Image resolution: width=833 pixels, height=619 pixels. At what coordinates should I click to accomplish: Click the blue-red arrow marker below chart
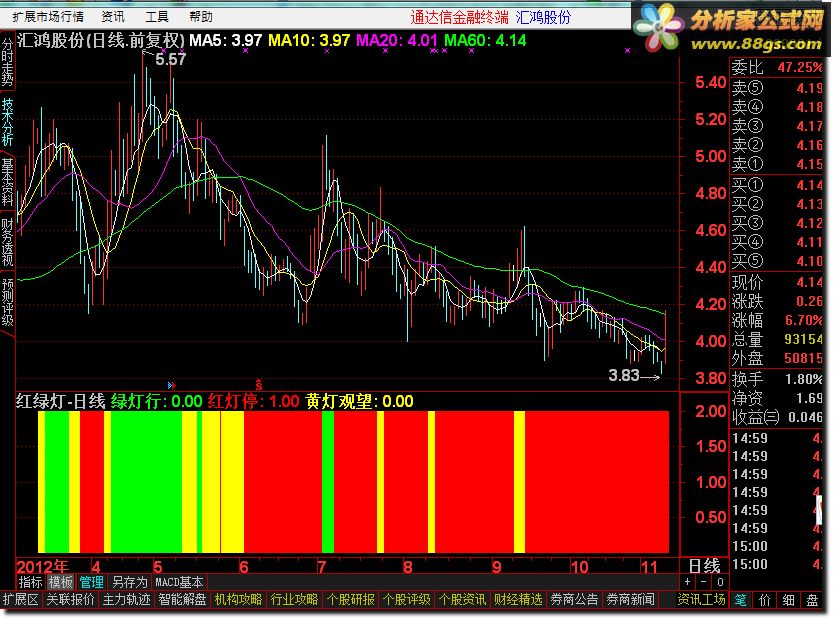coord(172,385)
